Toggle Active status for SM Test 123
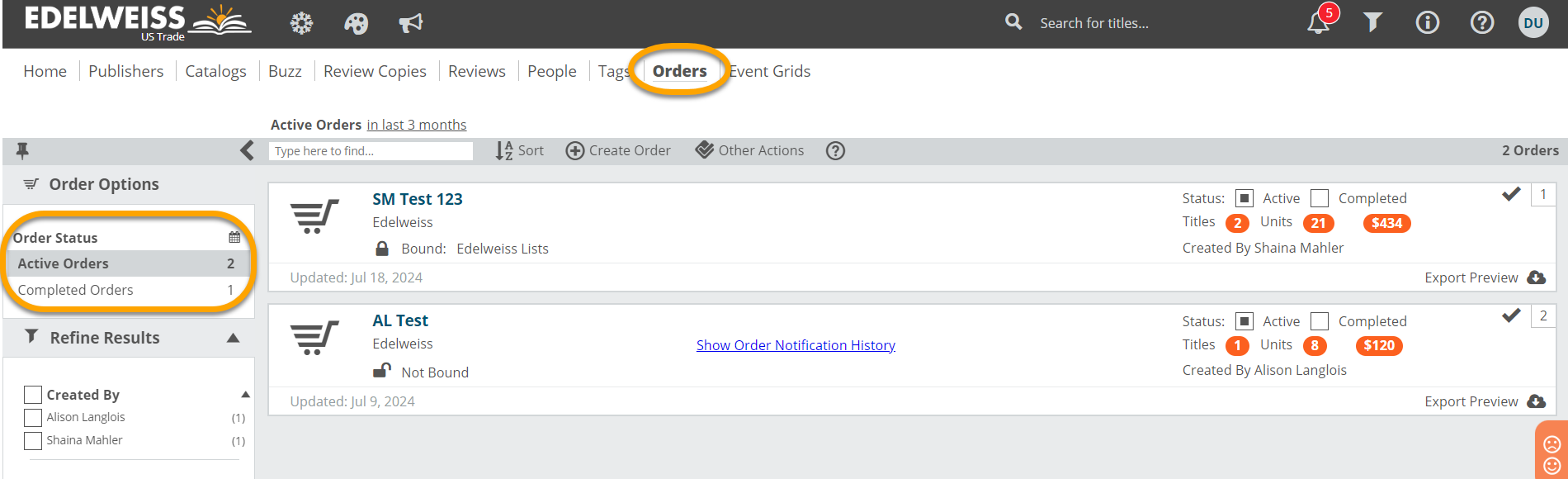This screenshot has height=479, width=1568. [x=1244, y=198]
